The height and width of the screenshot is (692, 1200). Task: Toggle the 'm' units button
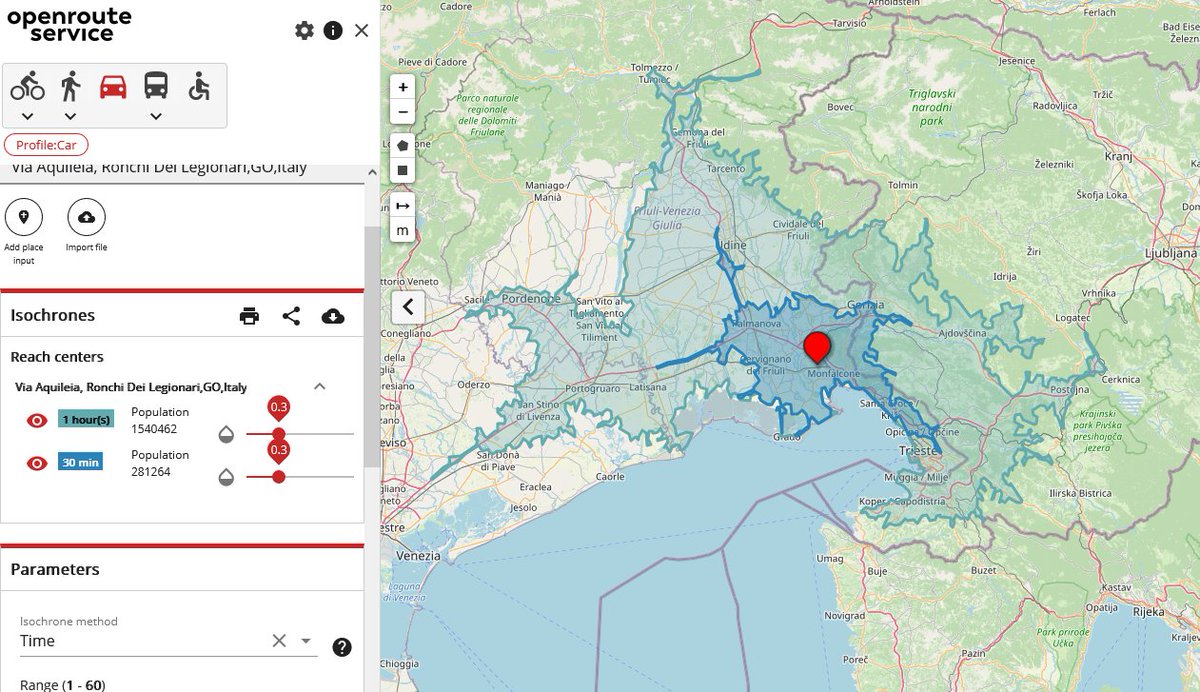[403, 231]
